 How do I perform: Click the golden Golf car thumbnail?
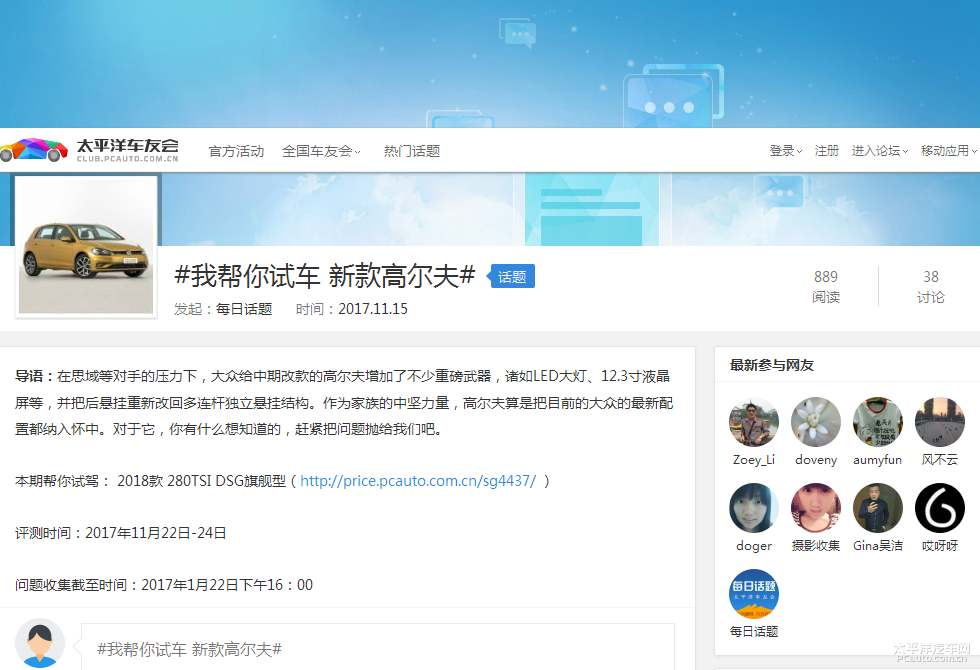pyautogui.click(x=86, y=246)
